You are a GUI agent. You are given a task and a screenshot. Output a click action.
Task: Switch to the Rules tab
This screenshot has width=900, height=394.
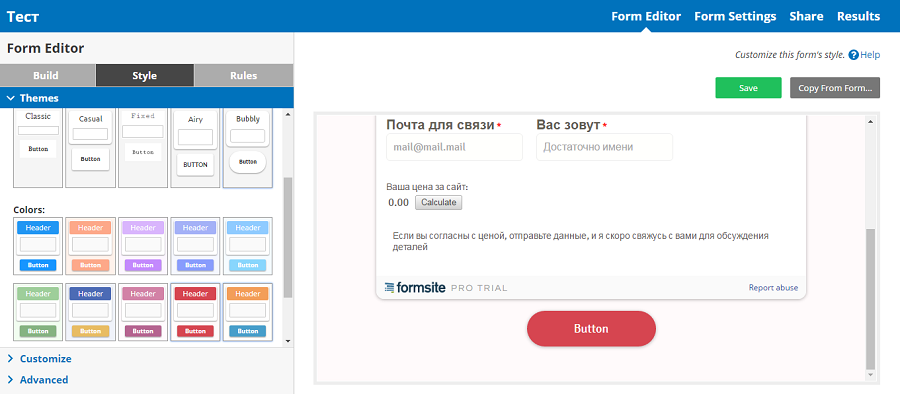243,75
